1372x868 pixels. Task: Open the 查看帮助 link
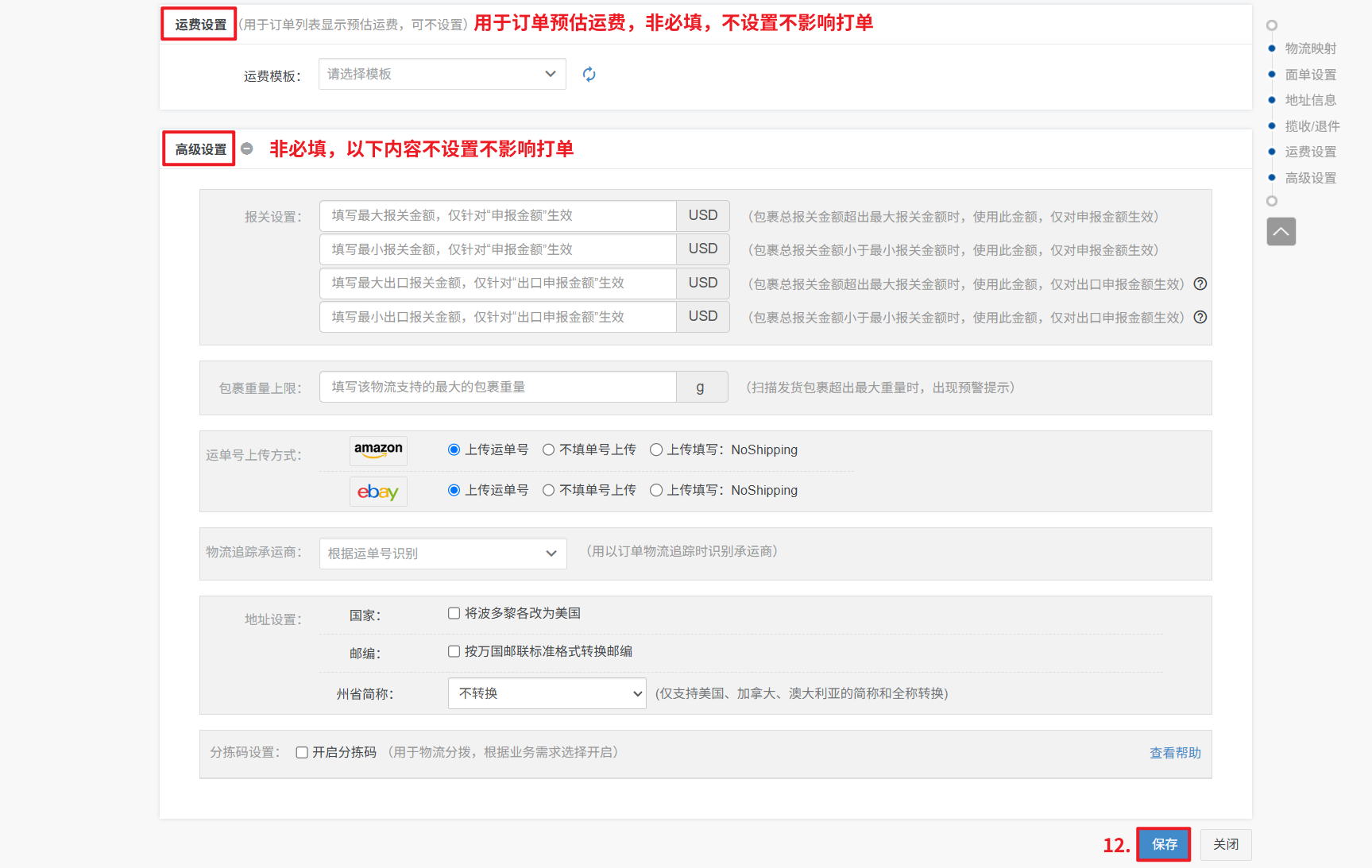[x=1175, y=753]
